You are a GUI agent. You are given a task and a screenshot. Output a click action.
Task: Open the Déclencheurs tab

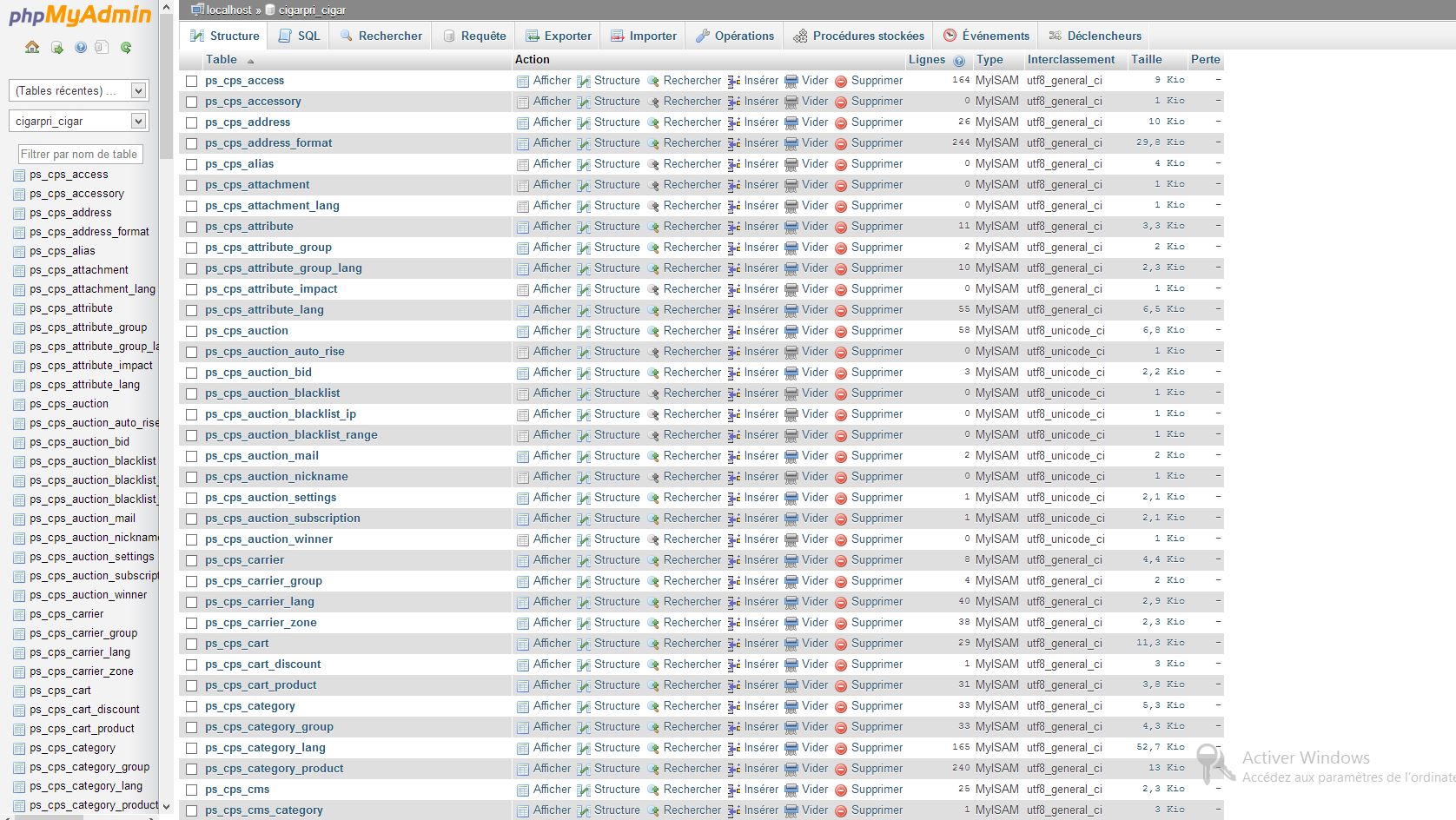point(1095,36)
